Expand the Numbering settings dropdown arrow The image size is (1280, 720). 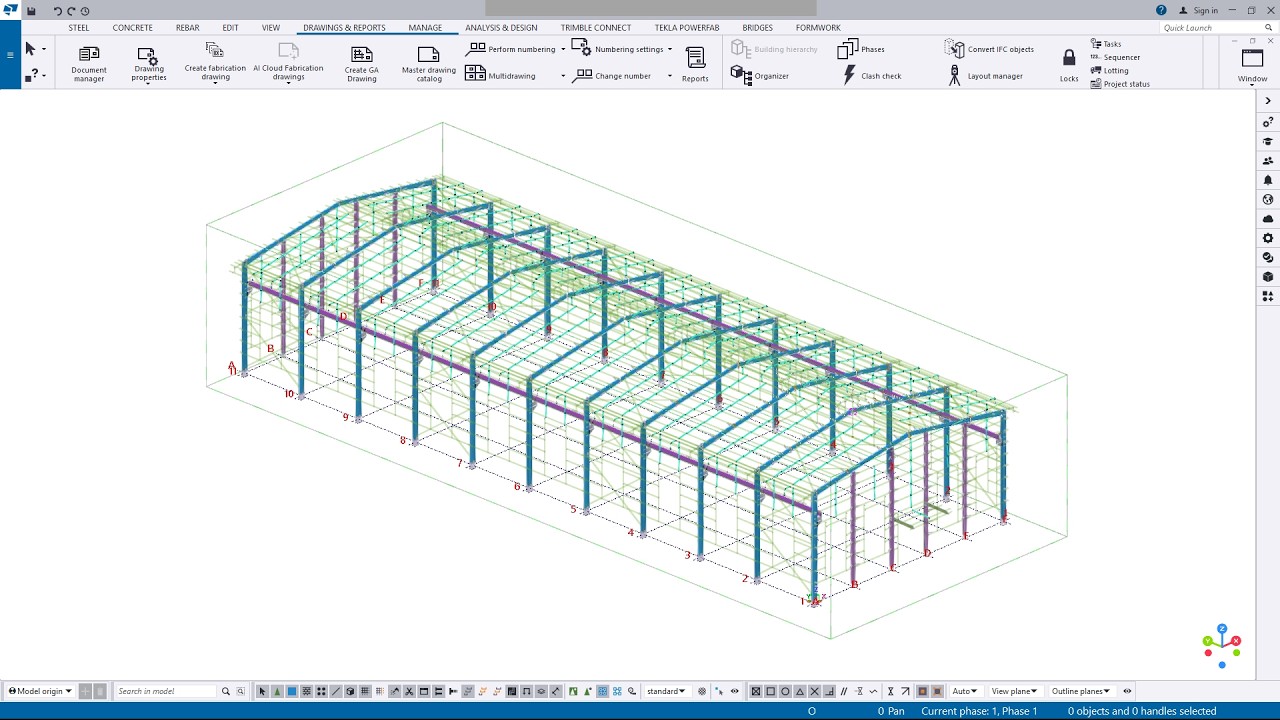click(x=670, y=49)
